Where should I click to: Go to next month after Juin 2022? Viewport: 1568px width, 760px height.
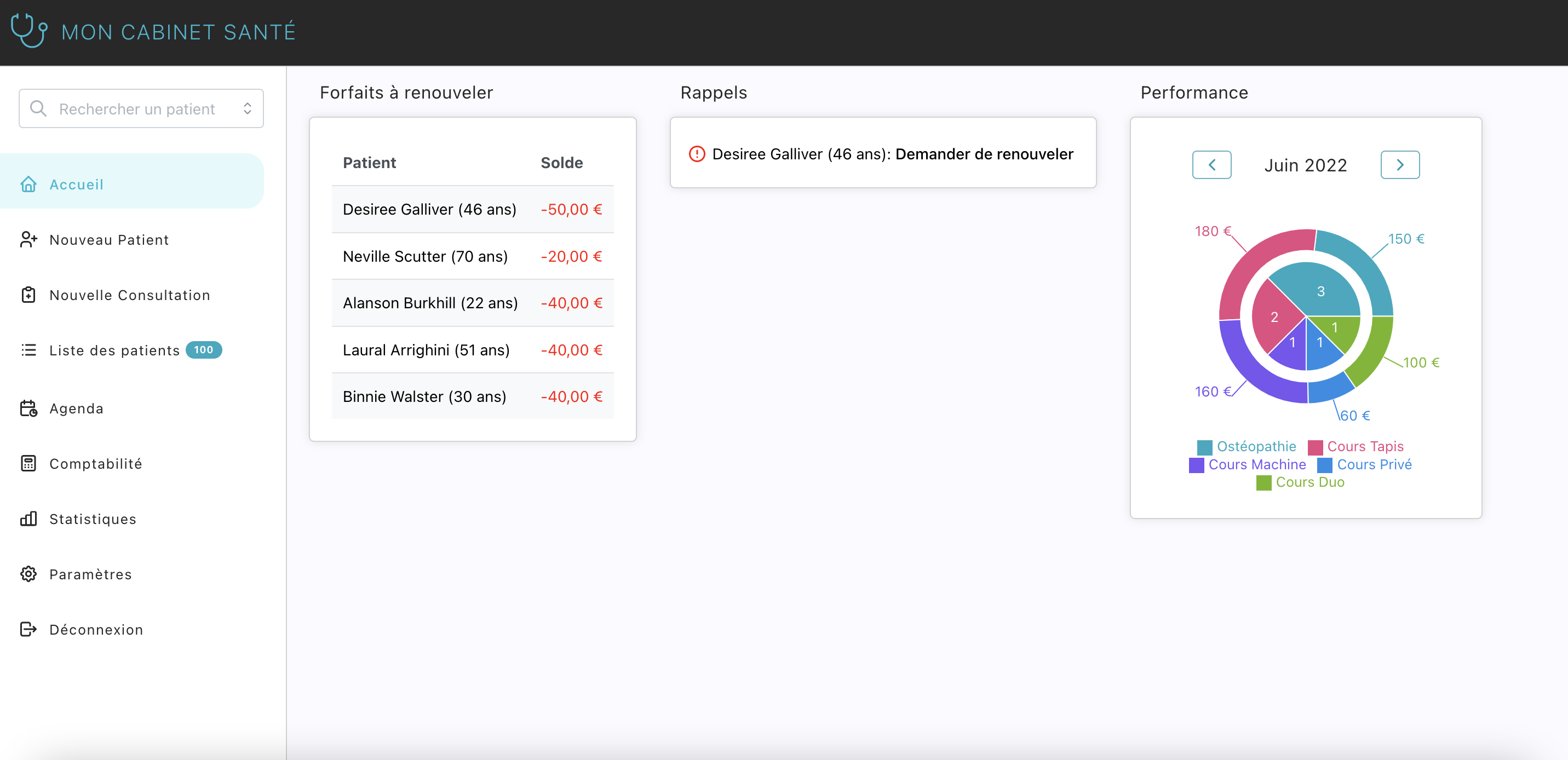click(x=1399, y=165)
